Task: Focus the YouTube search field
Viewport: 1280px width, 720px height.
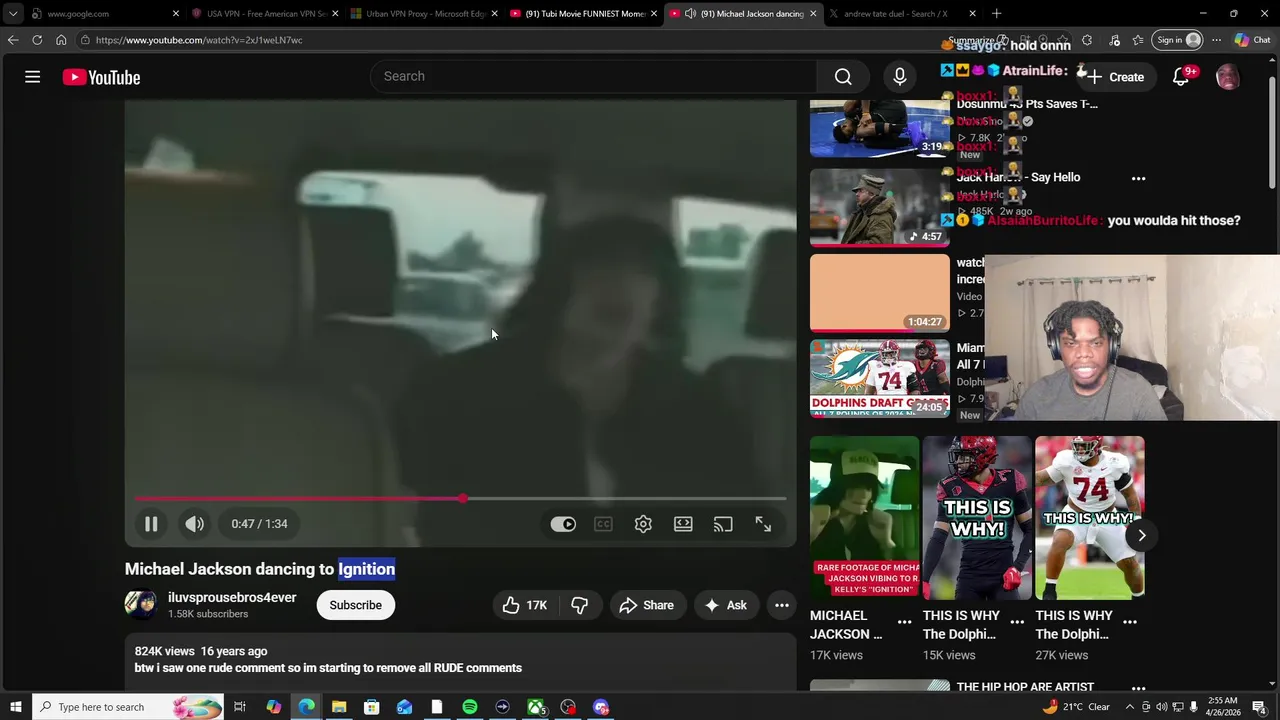Action: point(594,77)
